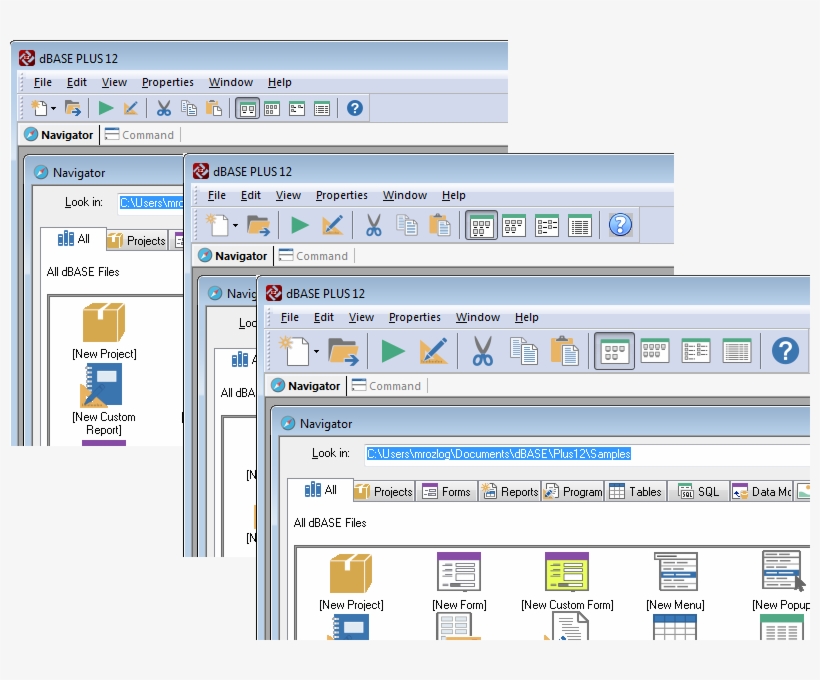Screen dimensions: 820x680
Task: Click [New Custom Form] icon
Action: [x=567, y=572]
